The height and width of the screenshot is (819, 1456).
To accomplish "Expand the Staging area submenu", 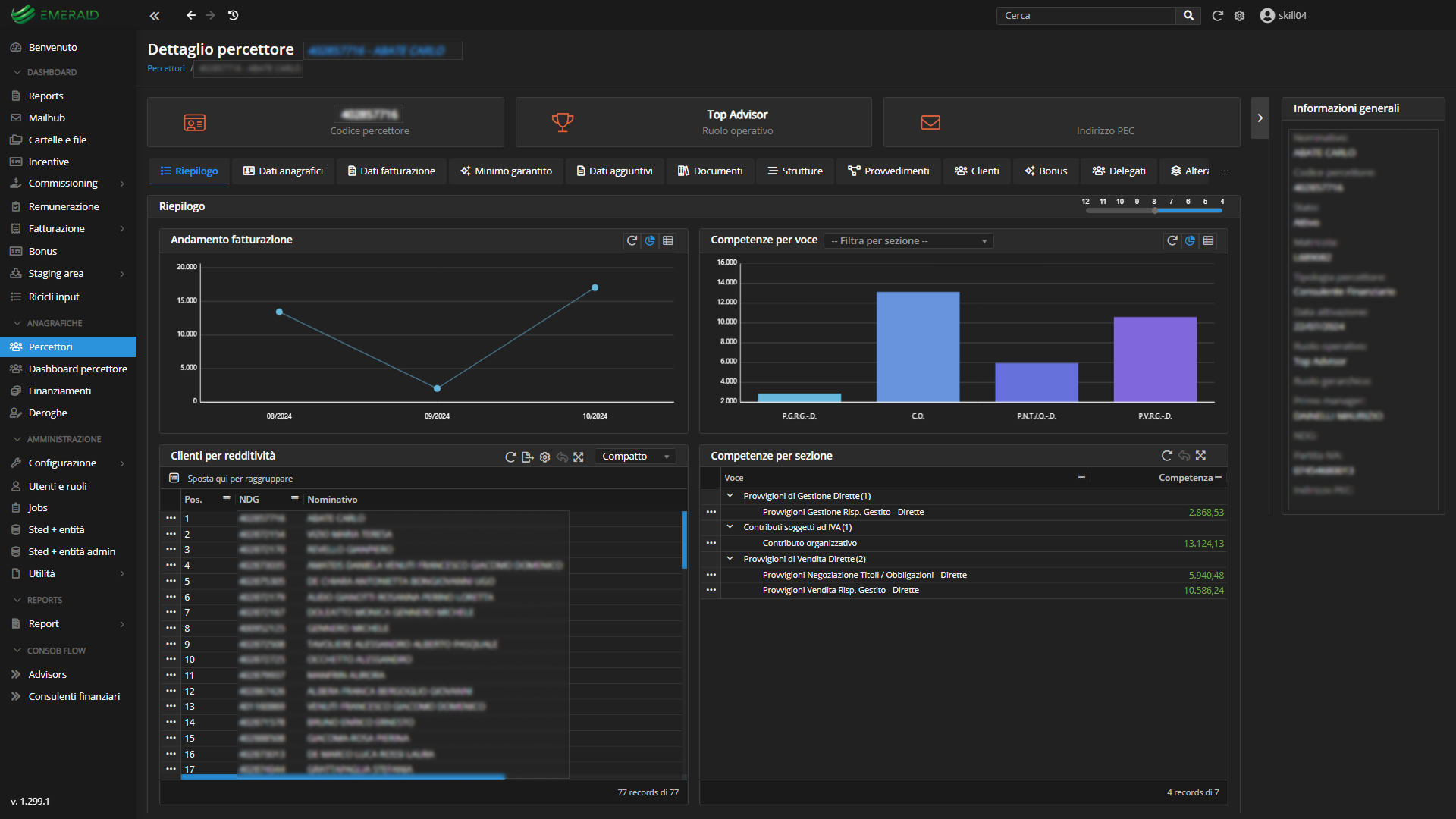I will click(x=68, y=274).
